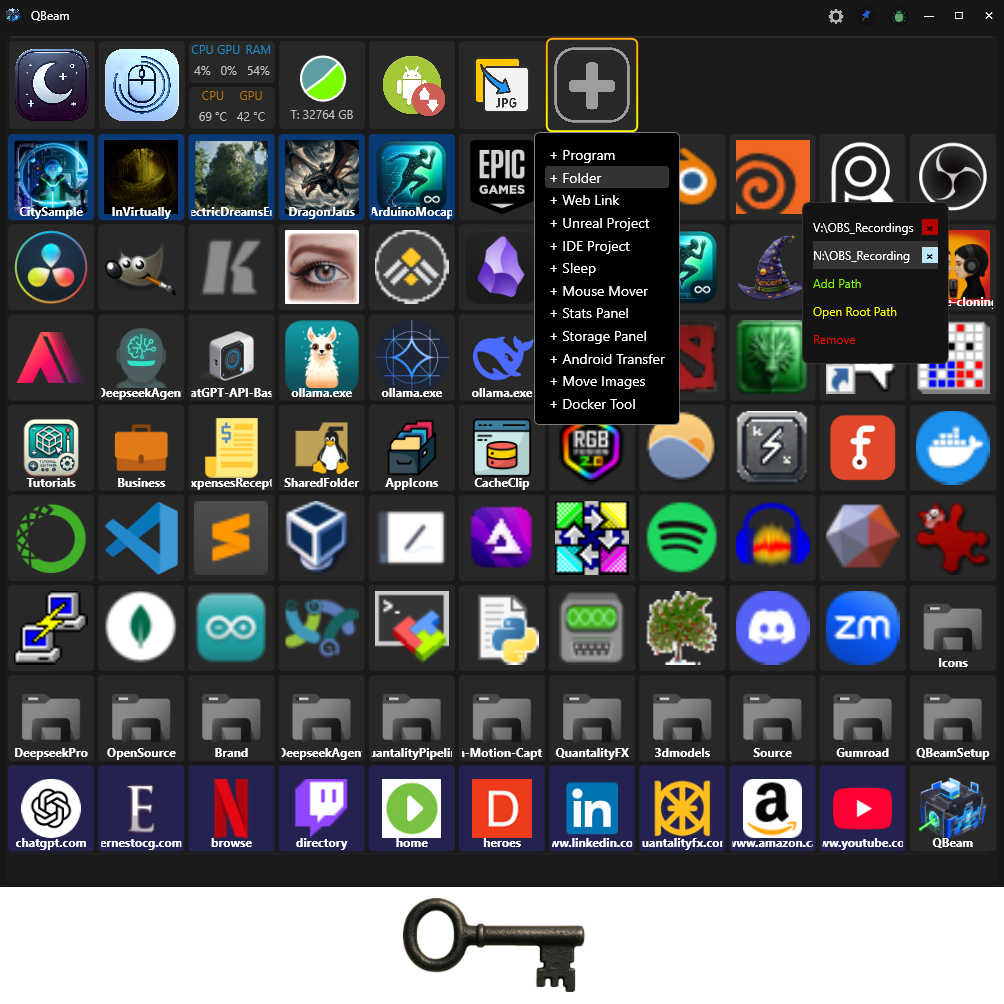Launch PuTTY terminal icon
1004x1004 pixels.
click(x=52, y=628)
